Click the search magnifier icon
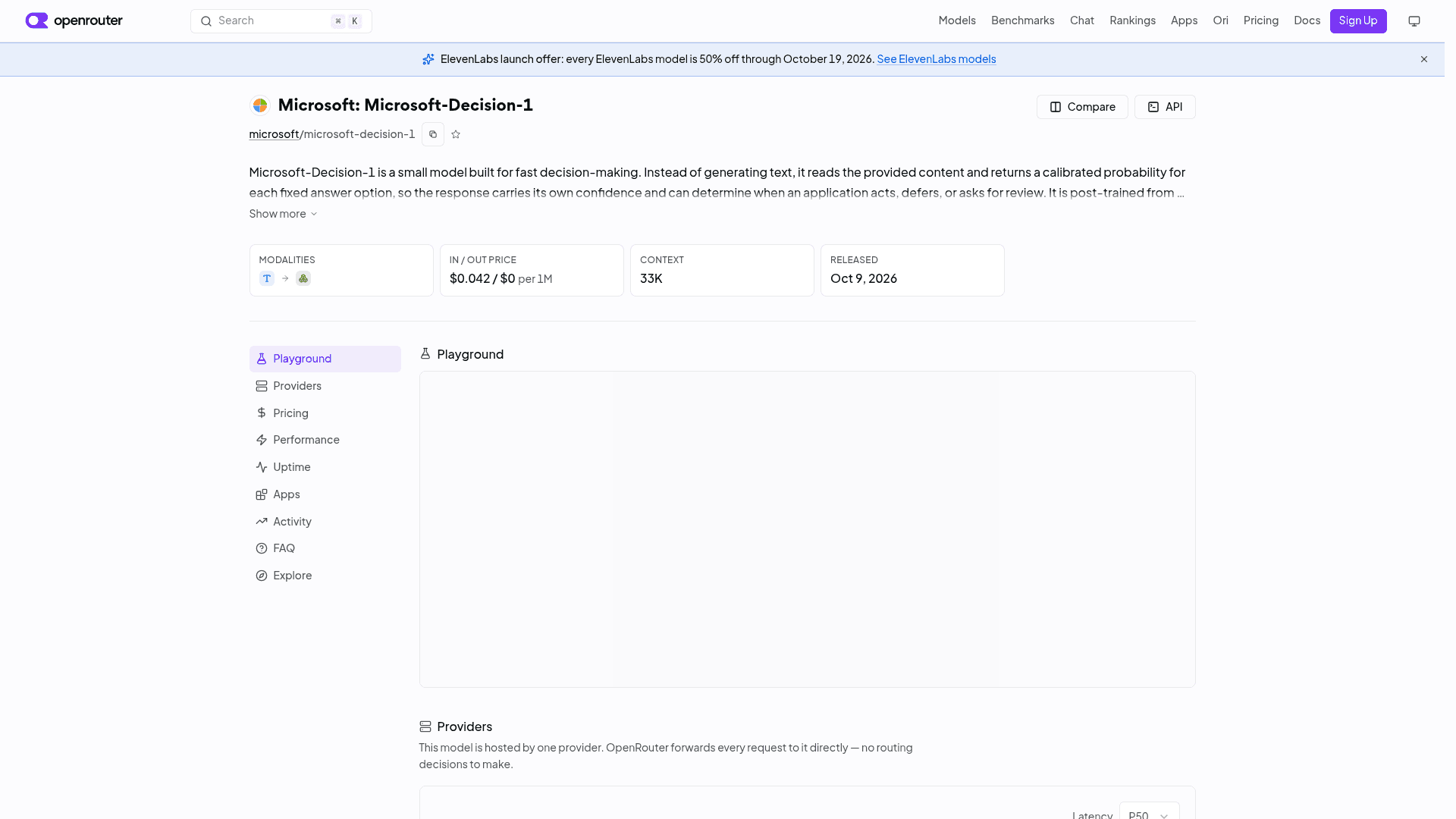Image resolution: width=1456 pixels, height=819 pixels. [x=206, y=21]
